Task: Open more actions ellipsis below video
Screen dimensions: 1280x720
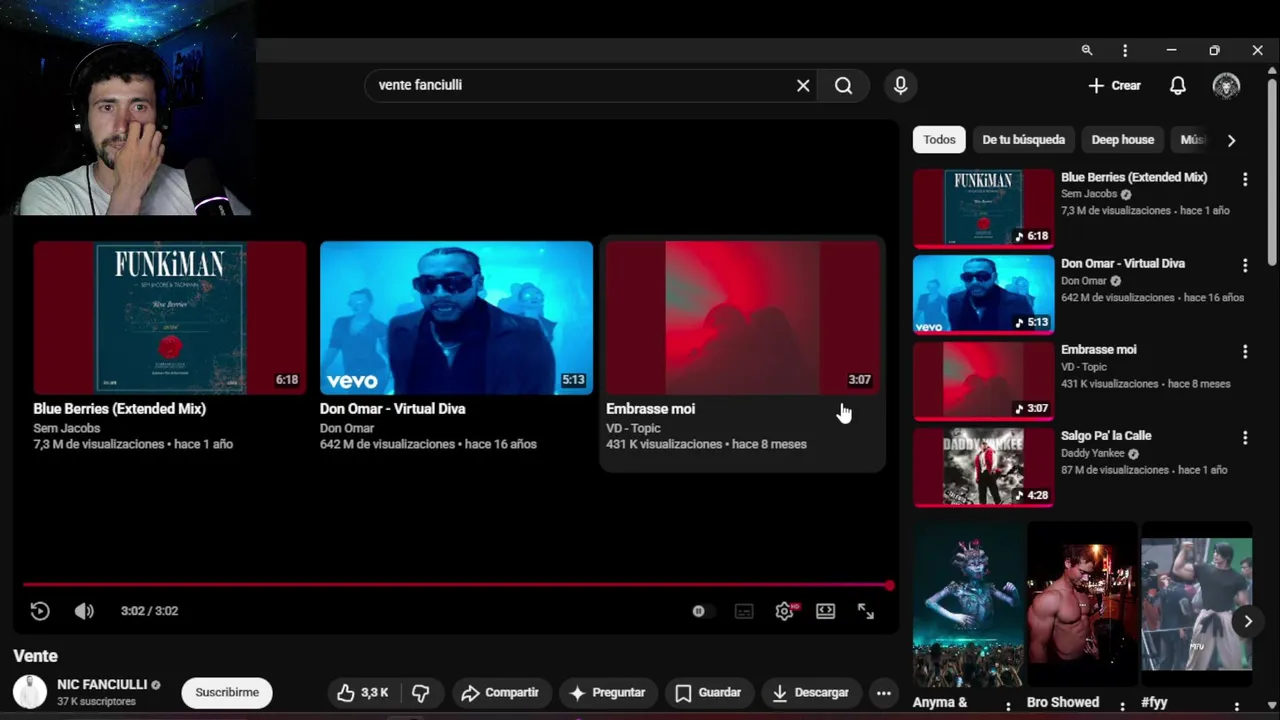Action: (884, 692)
